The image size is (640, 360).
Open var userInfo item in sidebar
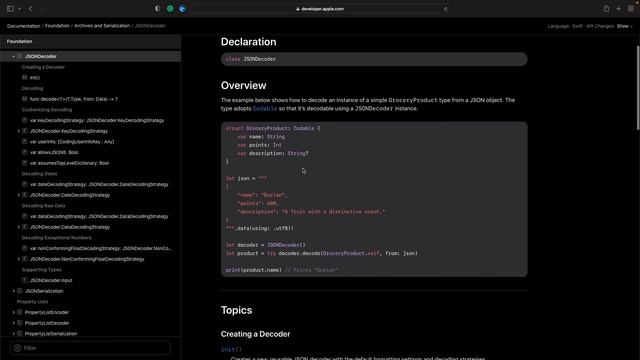[72, 142]
